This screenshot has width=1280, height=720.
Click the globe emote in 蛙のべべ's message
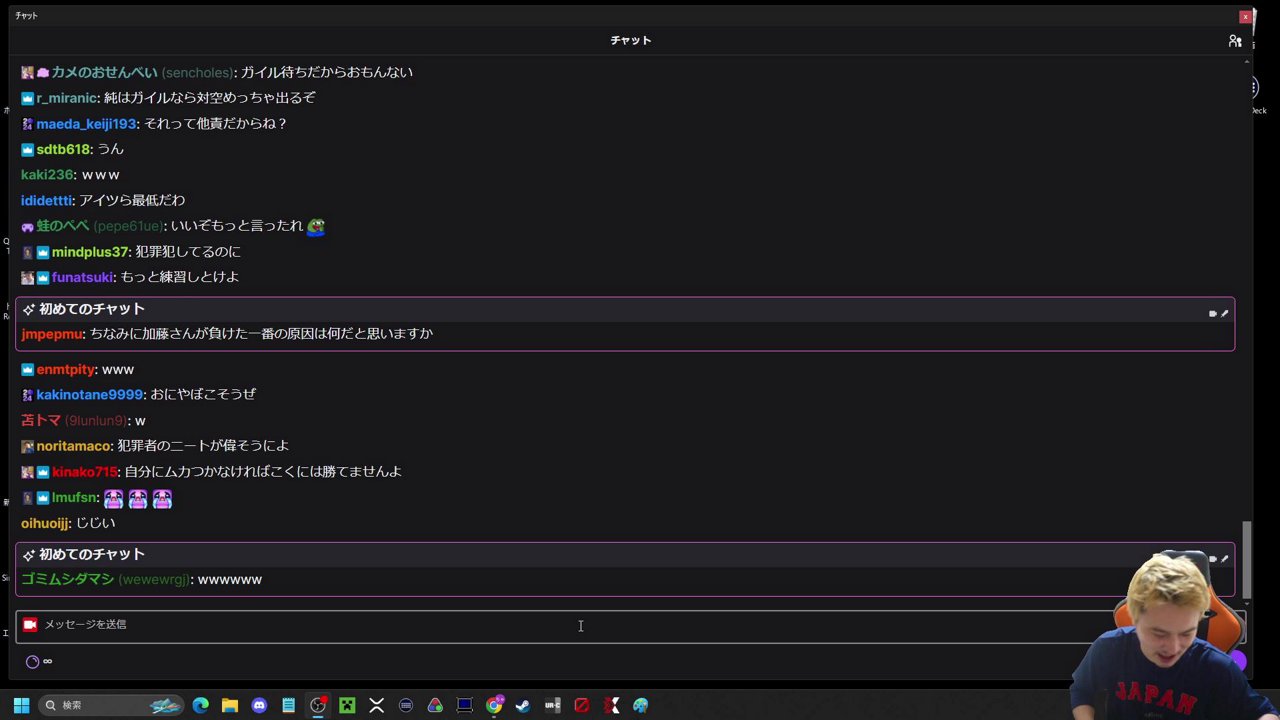coord(316,226)
